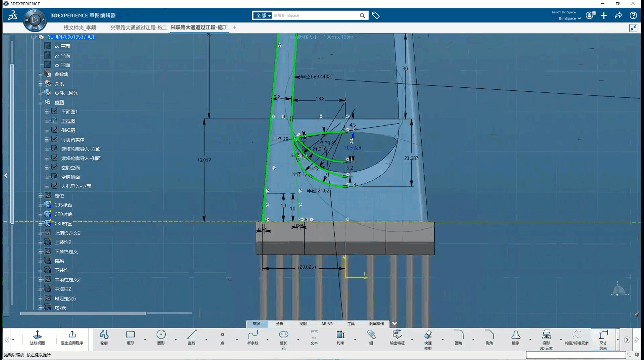The width and height of the screenshot is (644, 360).
Task: Open the search scope dropdown in header
Action: pyautogui.click(x=262, y=16)
